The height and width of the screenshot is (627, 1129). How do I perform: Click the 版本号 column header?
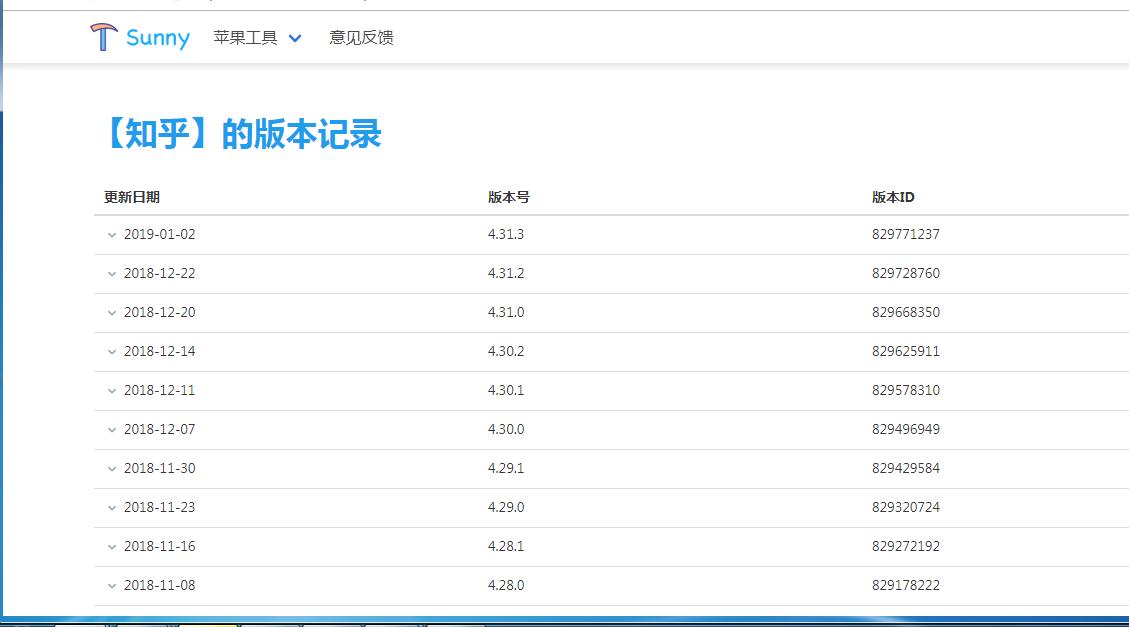[x=508, y=197]
